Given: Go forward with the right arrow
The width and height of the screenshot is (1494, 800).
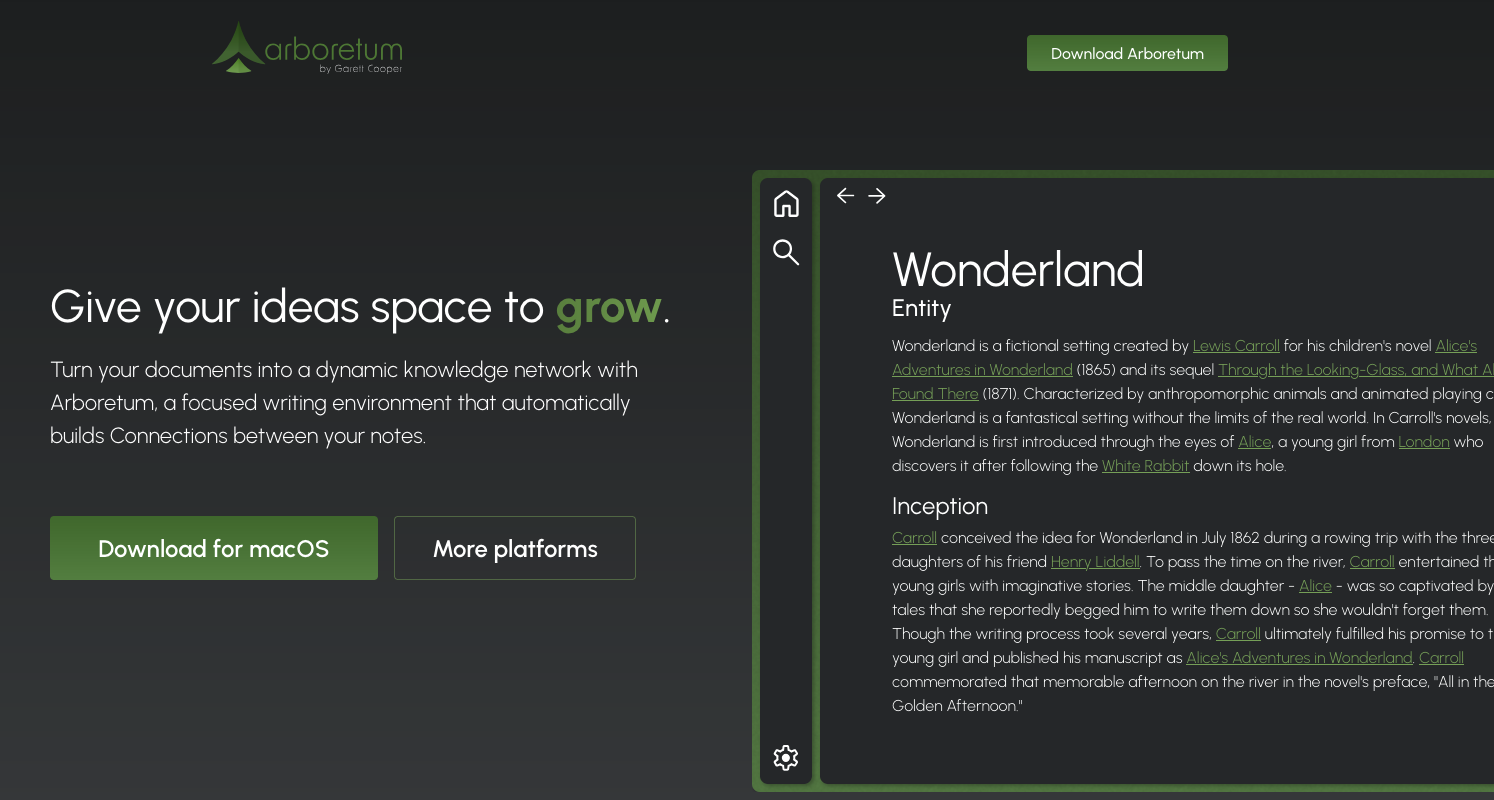Looking at the screenshot, I should click(877, 196).
